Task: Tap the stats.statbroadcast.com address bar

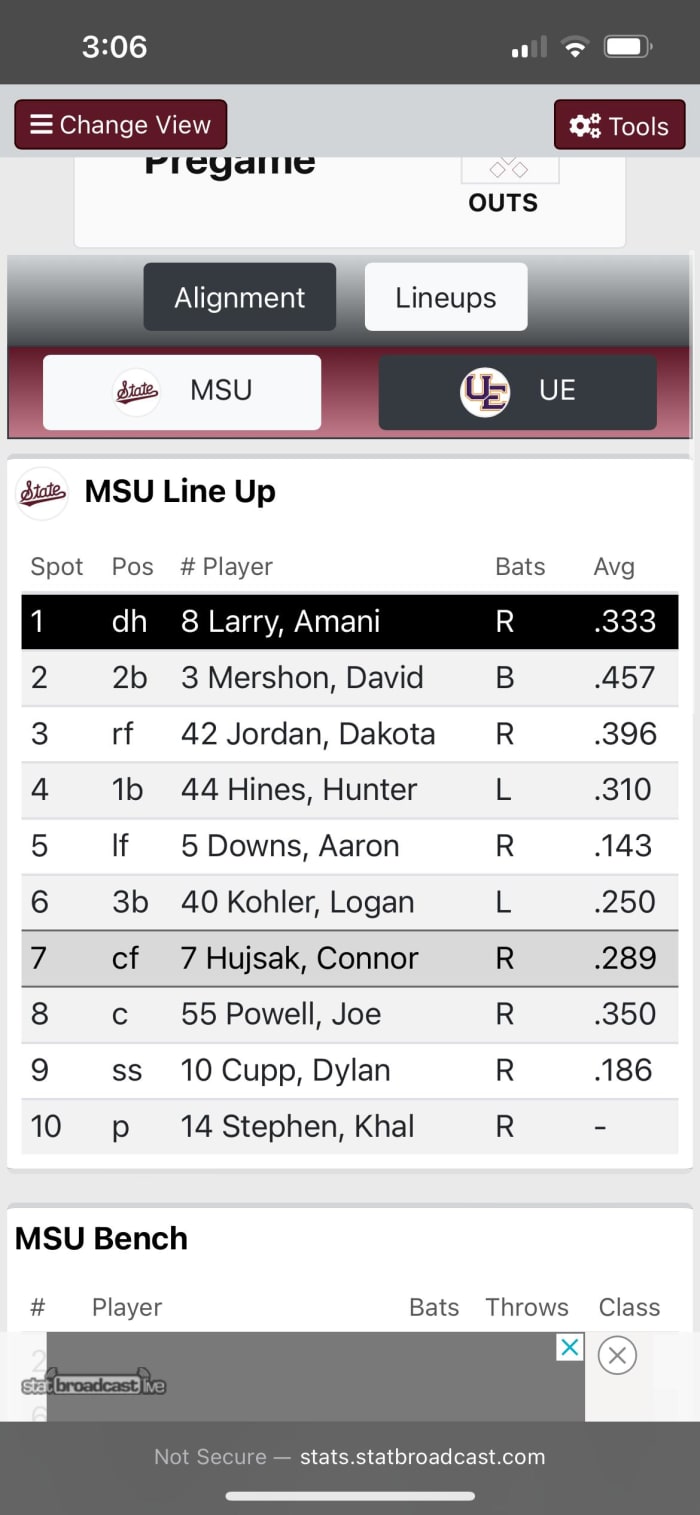Action: (350, 1457)
